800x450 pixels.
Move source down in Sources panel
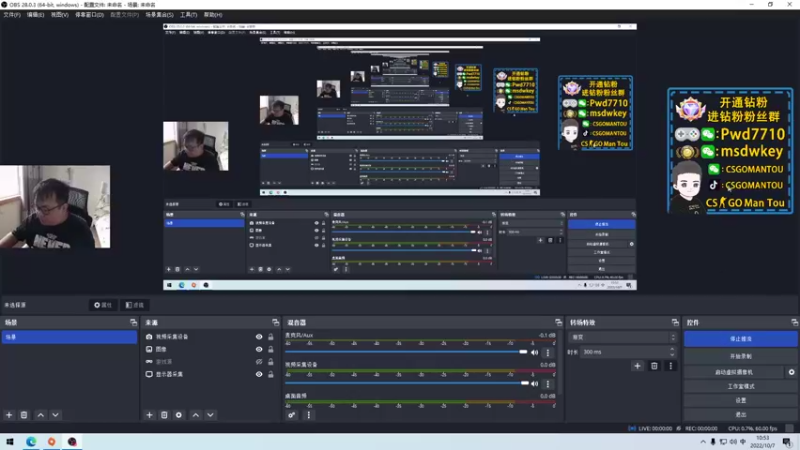point(211,415)
